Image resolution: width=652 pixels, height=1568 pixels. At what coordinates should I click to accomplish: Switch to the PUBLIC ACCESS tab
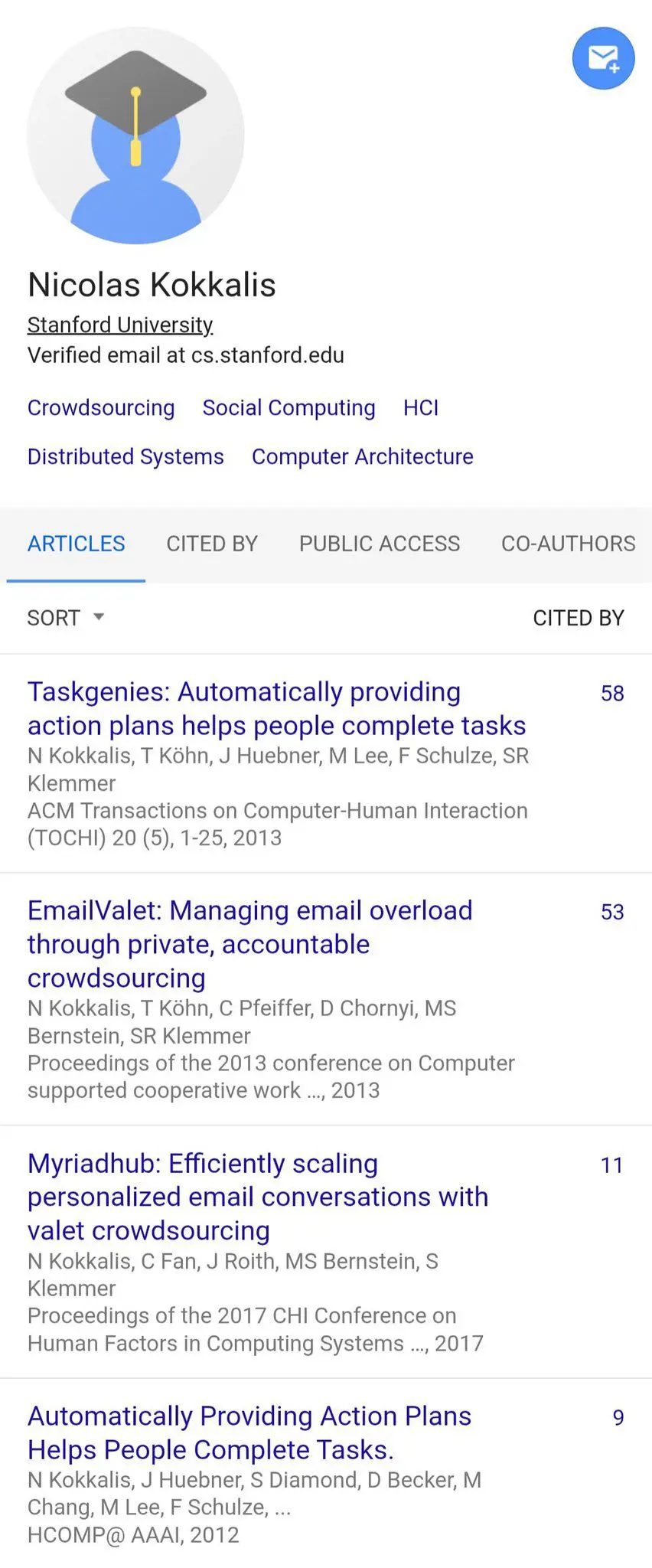(x=380, y=544)
